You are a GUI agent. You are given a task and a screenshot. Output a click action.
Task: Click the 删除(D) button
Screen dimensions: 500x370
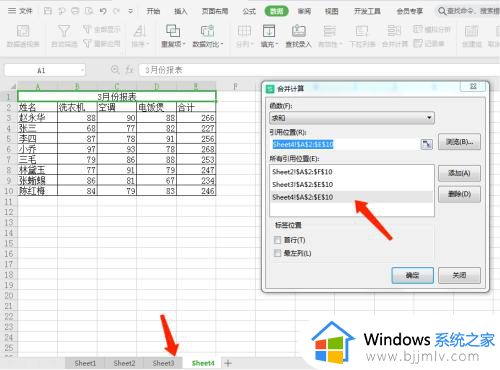[459, 194]
